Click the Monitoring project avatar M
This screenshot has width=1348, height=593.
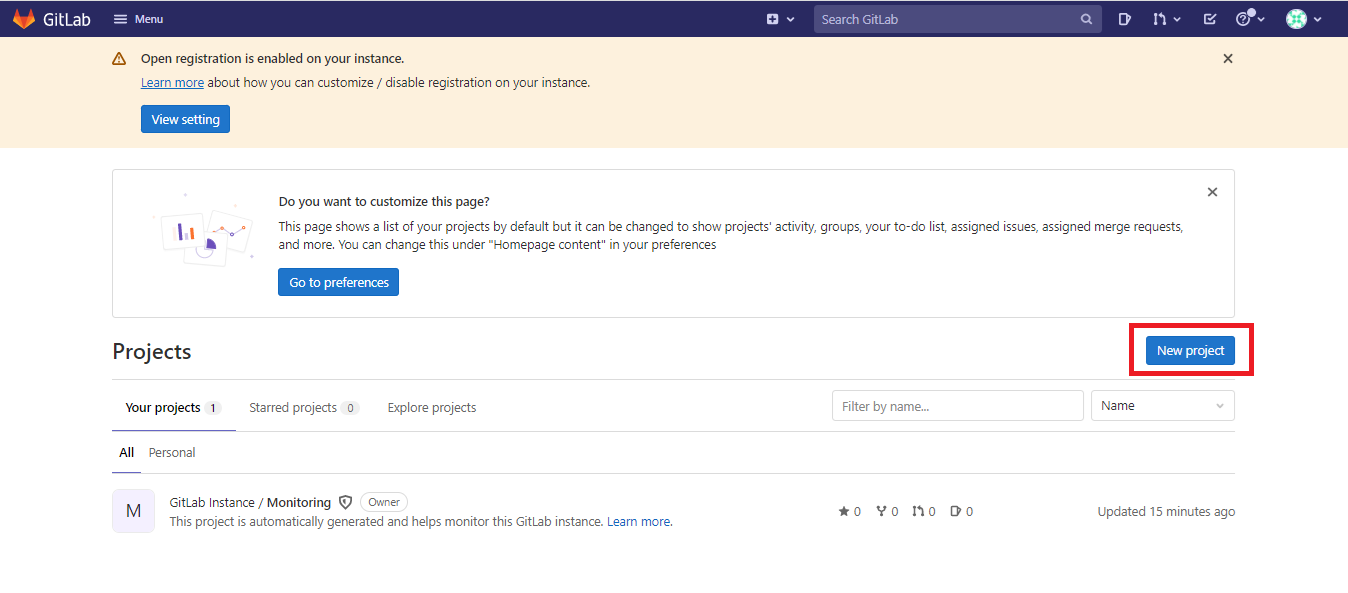point(133,511)
